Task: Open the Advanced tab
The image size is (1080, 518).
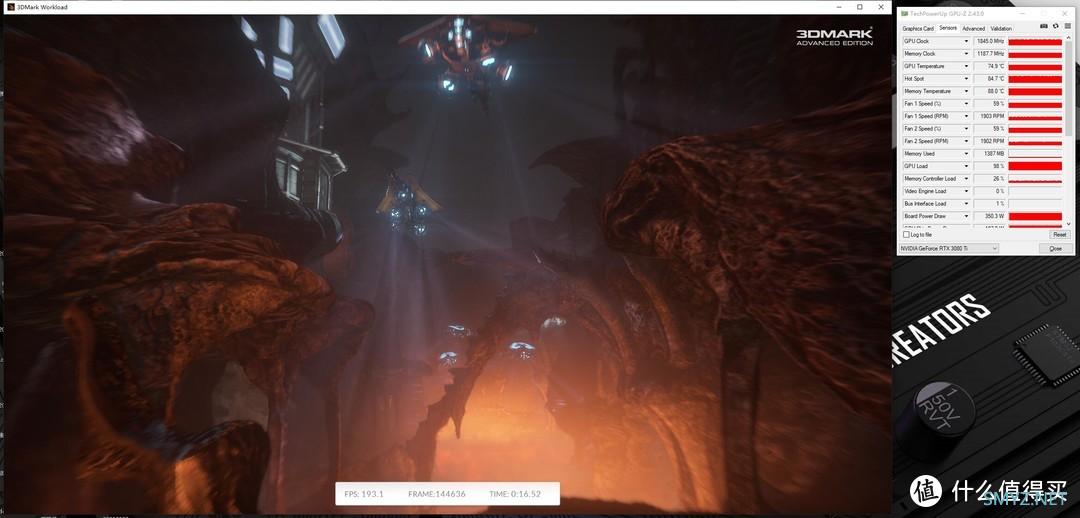Action: pos(973,28)
